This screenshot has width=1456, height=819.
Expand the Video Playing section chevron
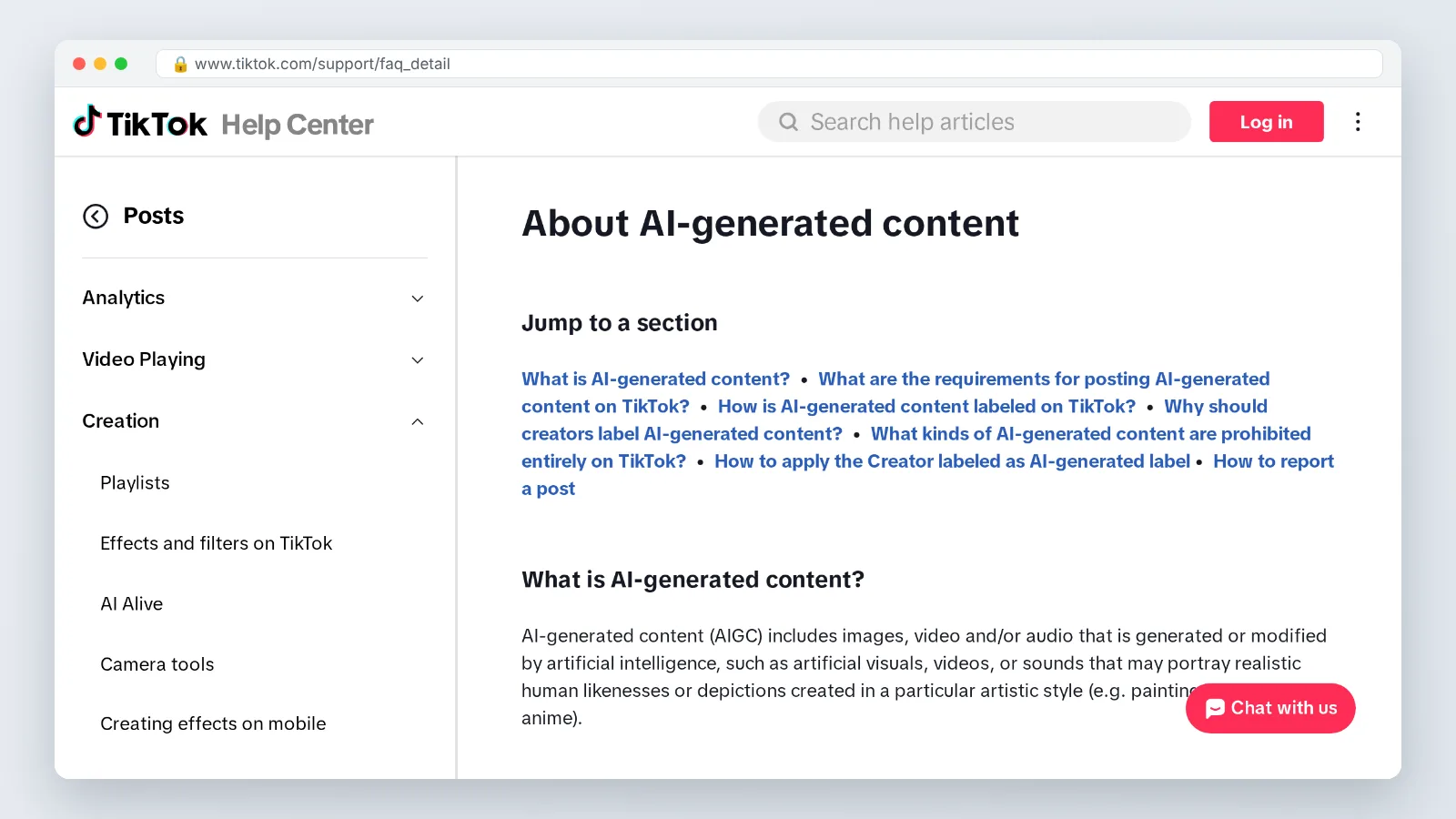pyautogui.click(x=418, y=360)
